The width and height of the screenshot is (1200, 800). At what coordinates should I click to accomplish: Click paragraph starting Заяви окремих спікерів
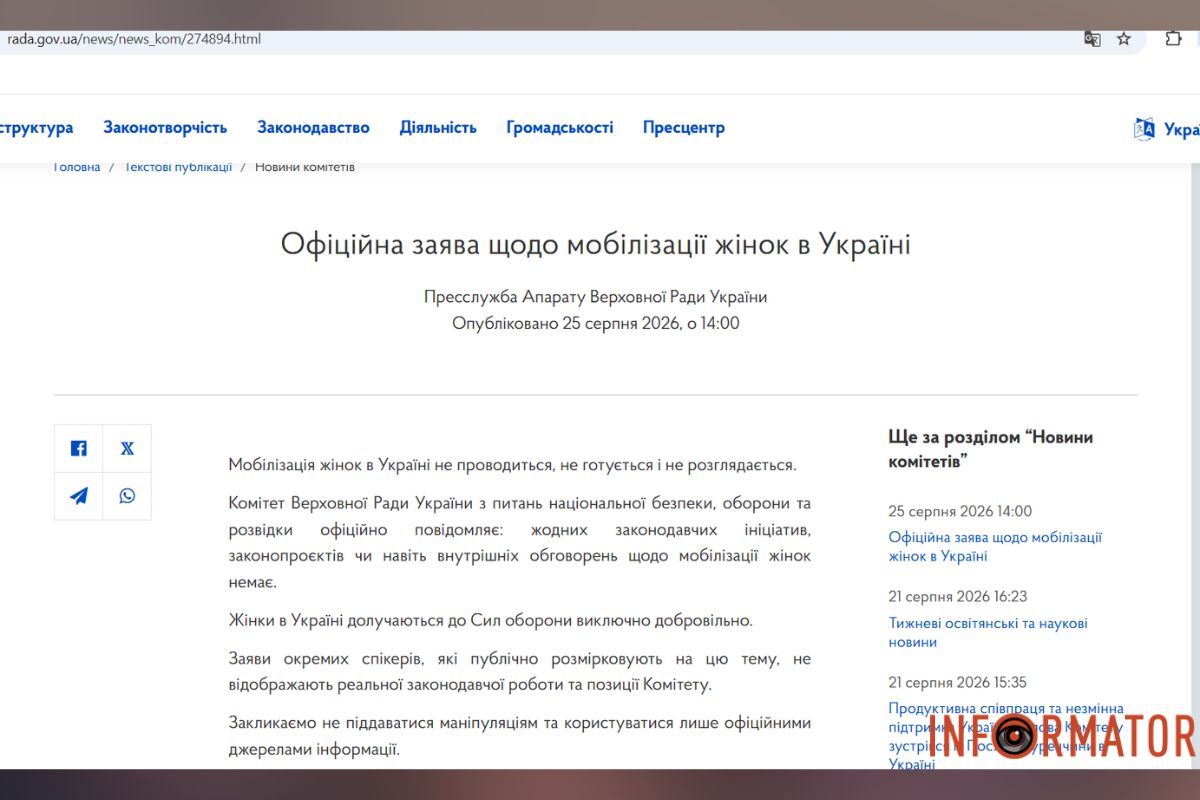point(520,672)
